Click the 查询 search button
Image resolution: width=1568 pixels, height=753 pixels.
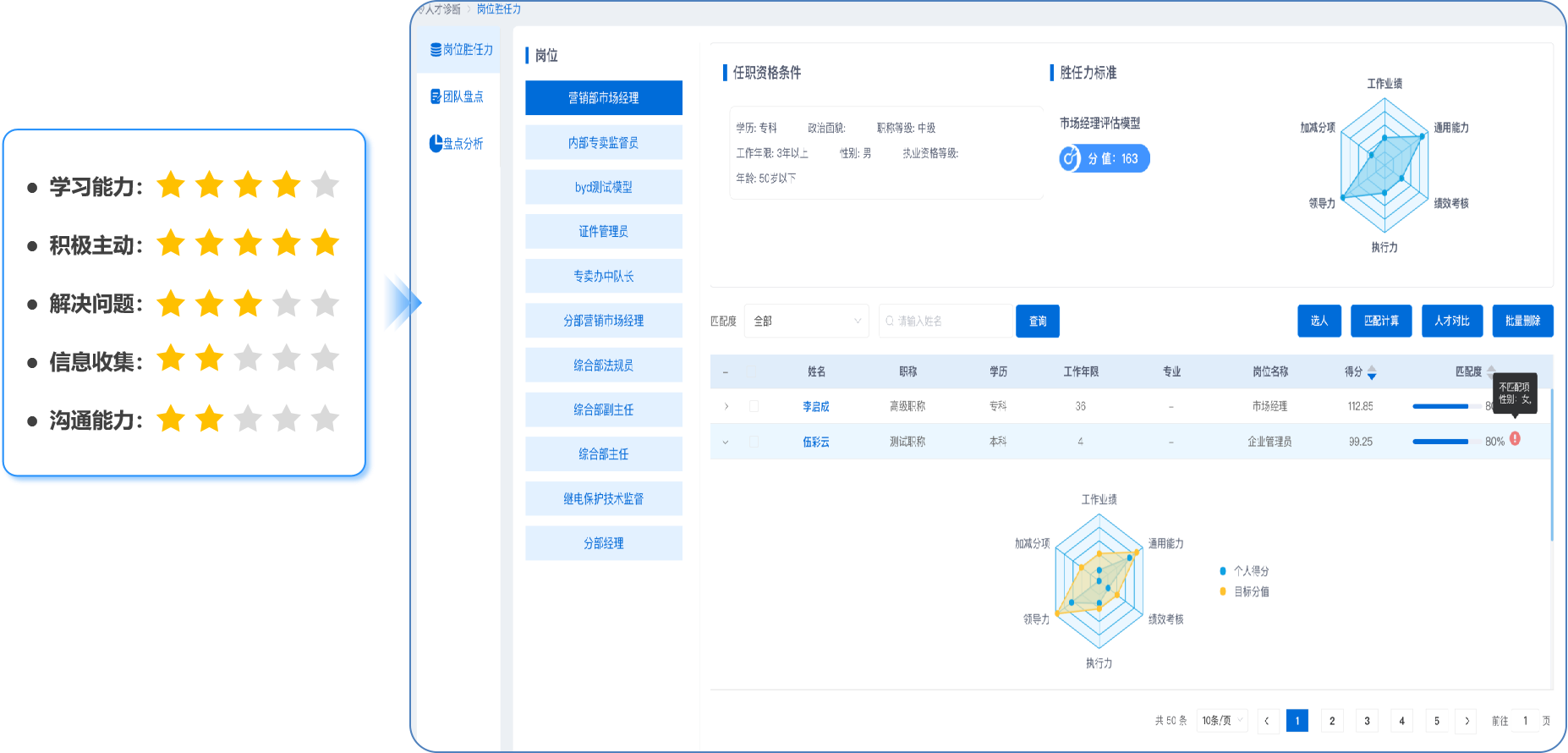pyautogui.click(x=1037, y=322)
